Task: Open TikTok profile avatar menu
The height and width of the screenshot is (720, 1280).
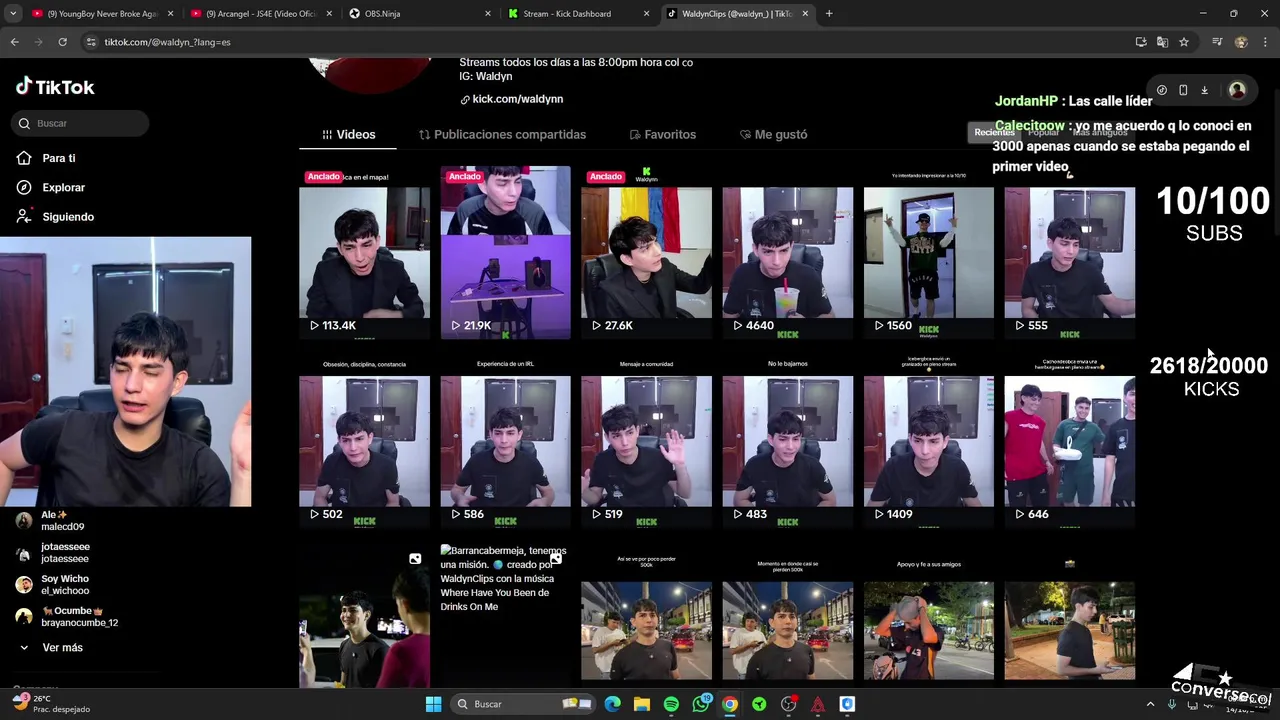Action: pyautogui.click(x=1237, y=90)
